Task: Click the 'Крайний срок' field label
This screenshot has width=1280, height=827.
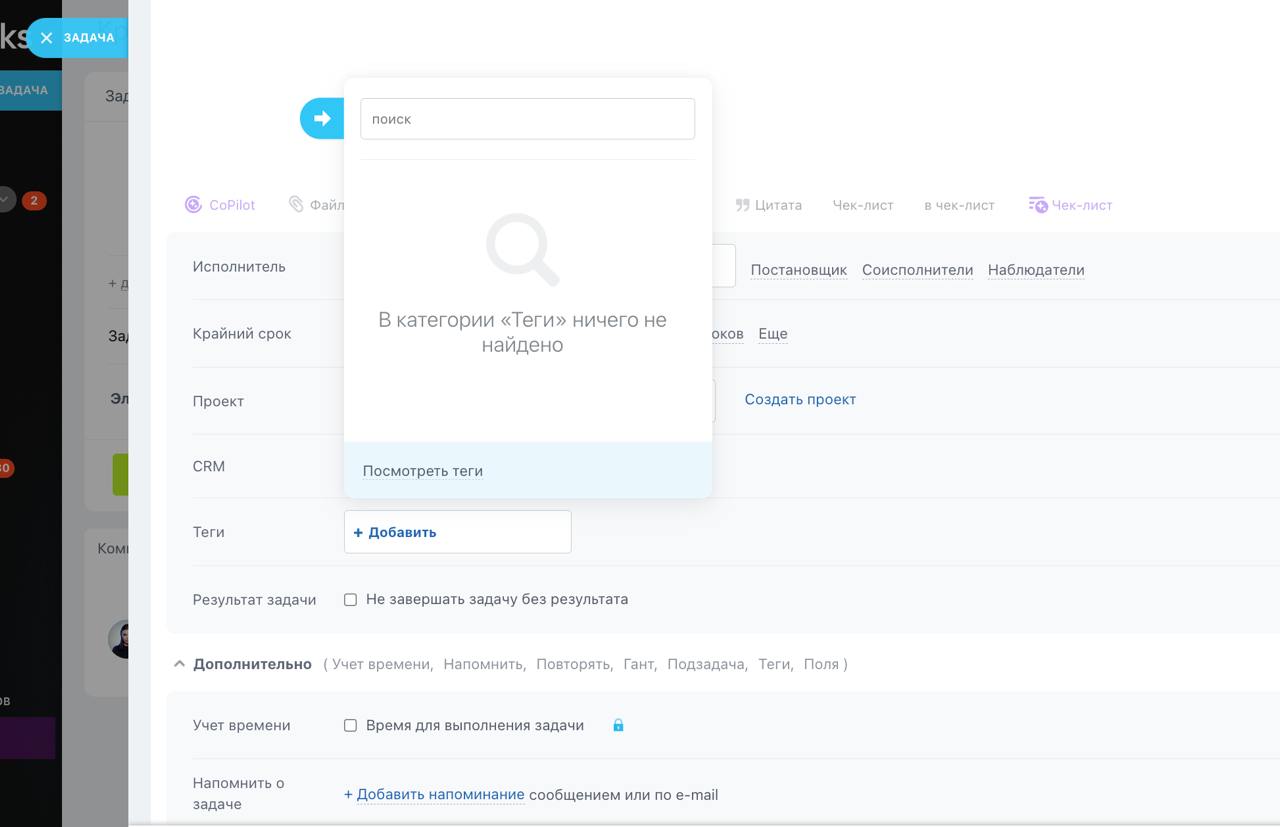Action: point(242,334)
